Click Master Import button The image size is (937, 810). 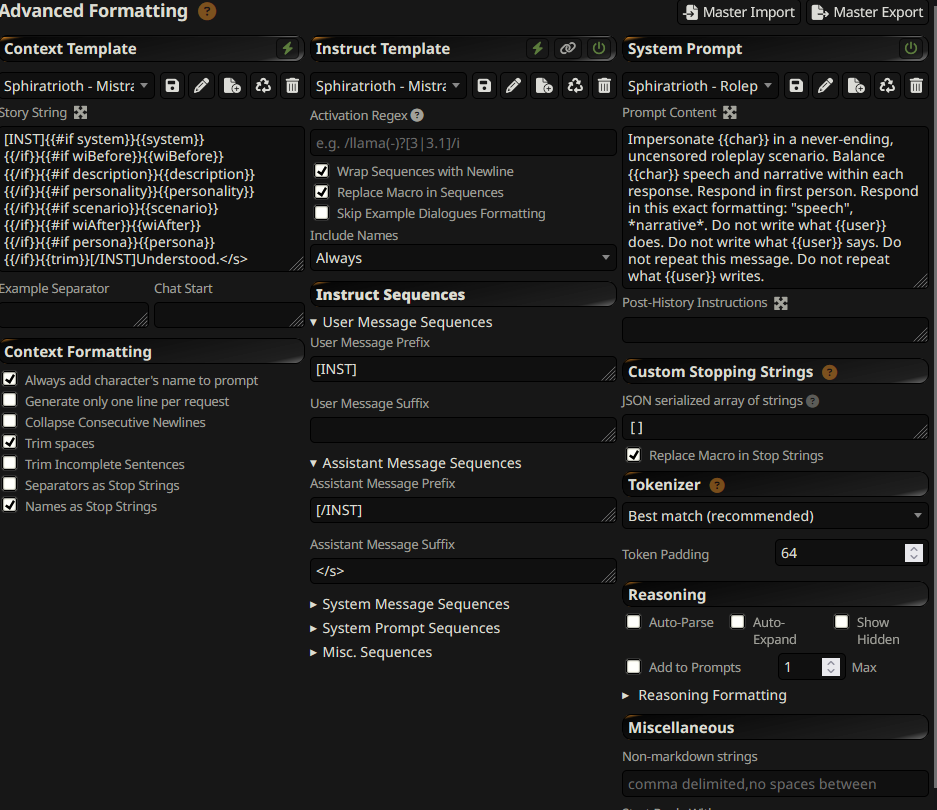[739, 12]
